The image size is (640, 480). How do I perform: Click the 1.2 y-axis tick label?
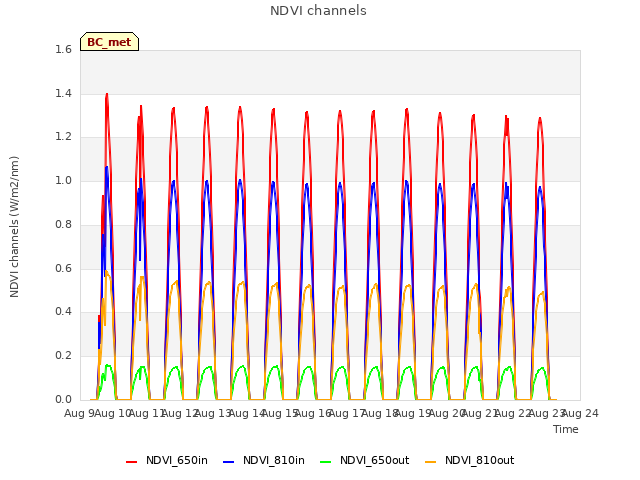click(x=63, y=137)
